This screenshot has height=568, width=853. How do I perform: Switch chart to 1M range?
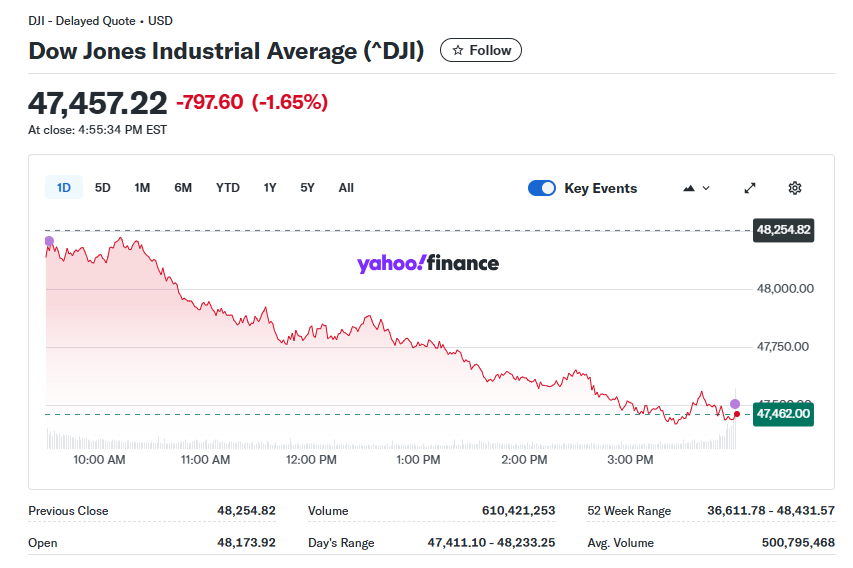click(142, 188)
